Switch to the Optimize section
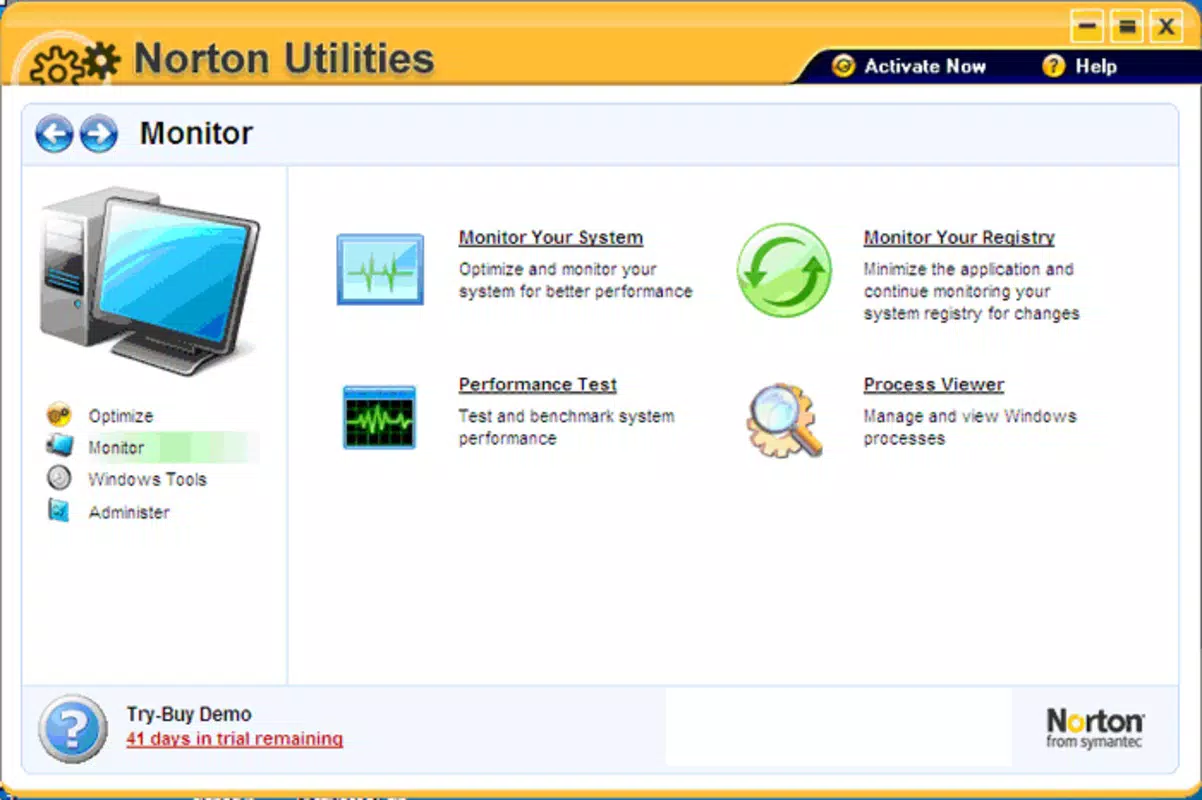The height and width of the screenshot is (800, 1202). pos(121,416)
